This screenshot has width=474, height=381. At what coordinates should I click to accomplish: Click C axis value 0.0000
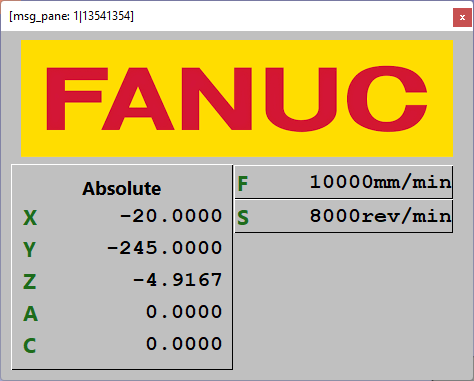click(x=184, y=344)
